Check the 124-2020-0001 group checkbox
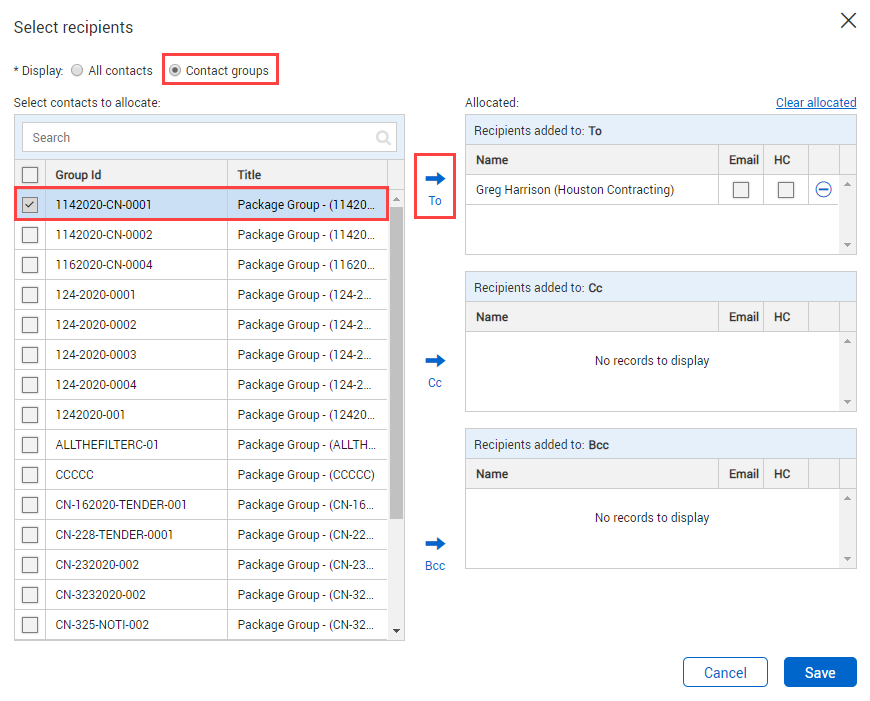Screen dimensions: 870x701 click(30, 295)
